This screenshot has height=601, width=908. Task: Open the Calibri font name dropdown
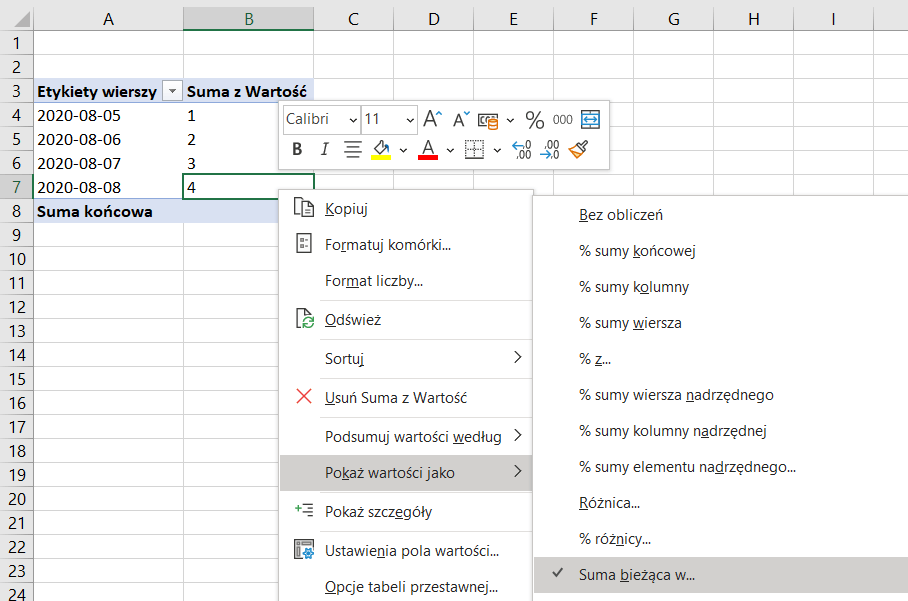click(x=352, y=119)
